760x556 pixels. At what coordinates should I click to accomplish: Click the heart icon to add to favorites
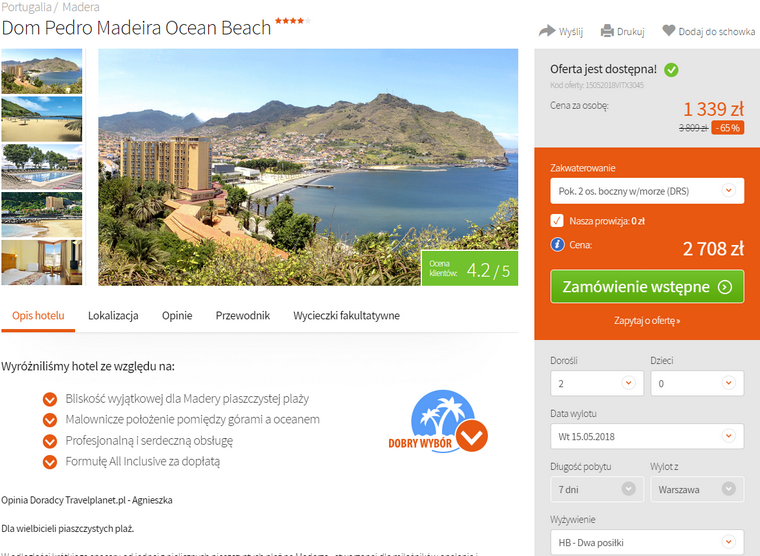point(669,31)
